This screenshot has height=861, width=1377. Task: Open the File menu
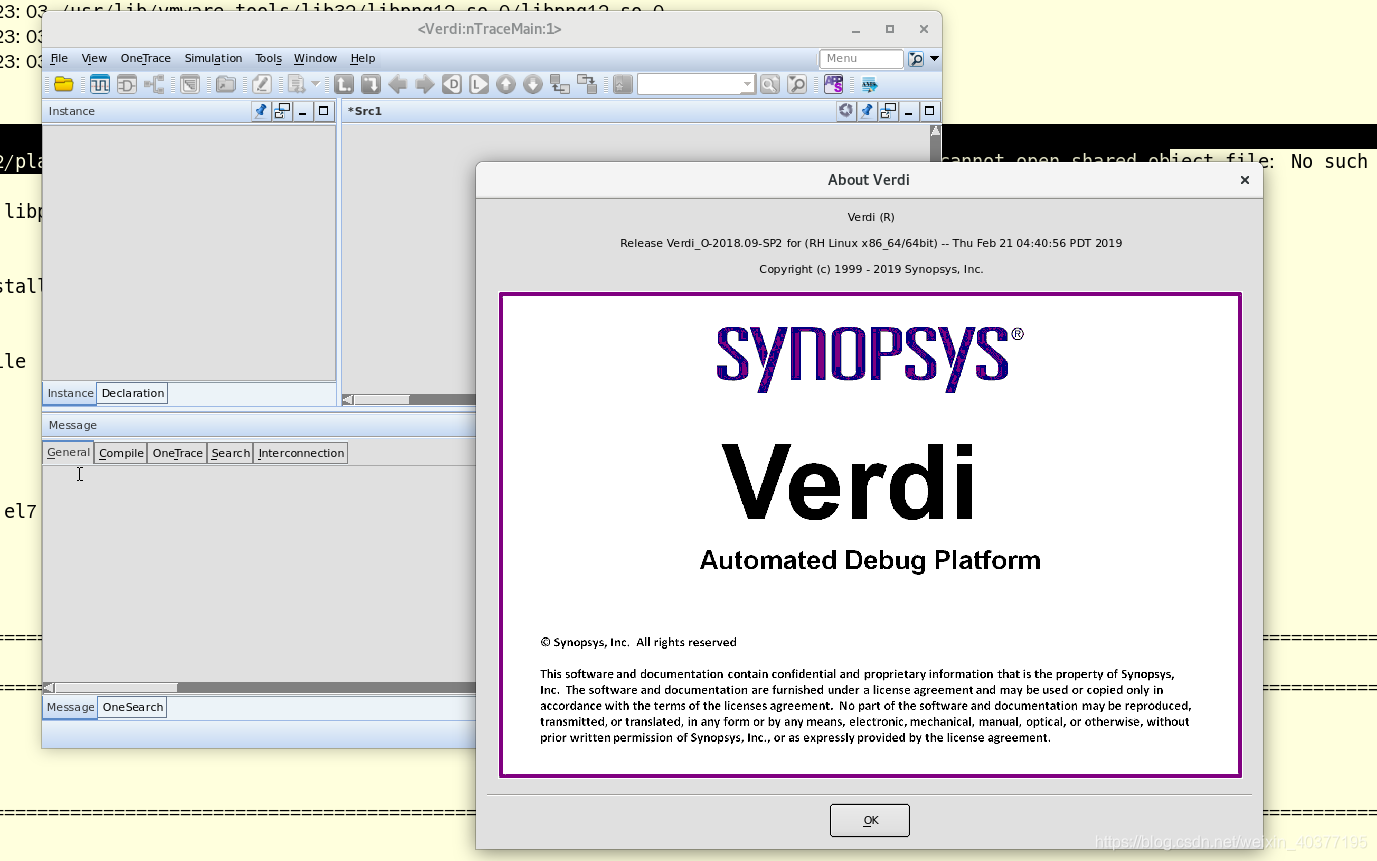coord(59,59)
